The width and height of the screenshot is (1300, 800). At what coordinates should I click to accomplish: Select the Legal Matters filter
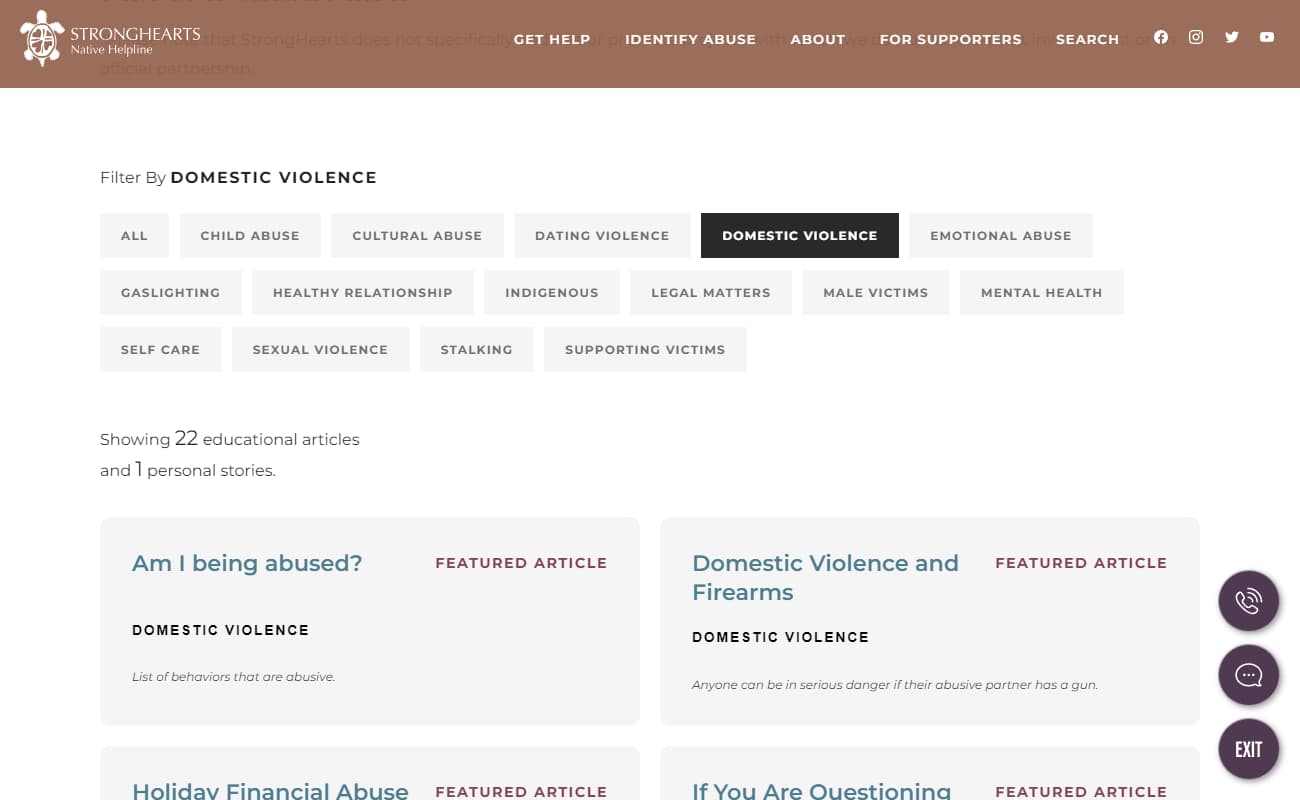click(x=711, y=292)
